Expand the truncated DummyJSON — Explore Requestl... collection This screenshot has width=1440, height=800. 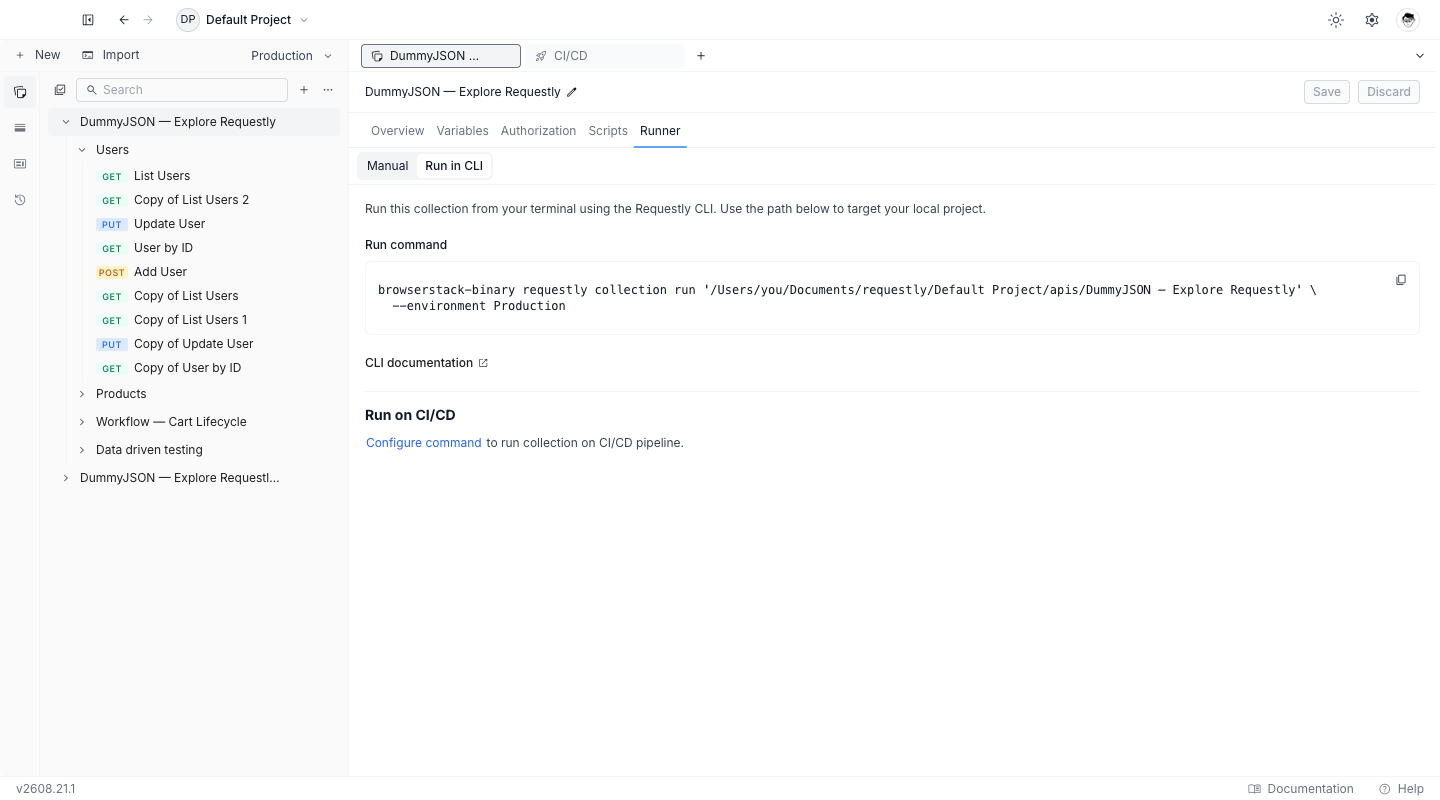(66, 478)
